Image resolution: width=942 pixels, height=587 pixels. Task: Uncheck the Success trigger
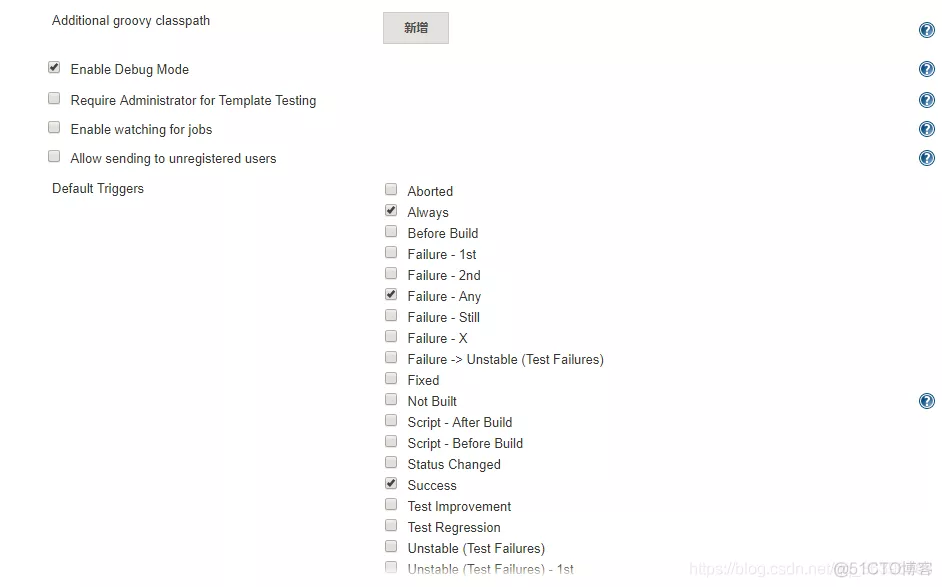pyautogui.click(x=391, y=484)
